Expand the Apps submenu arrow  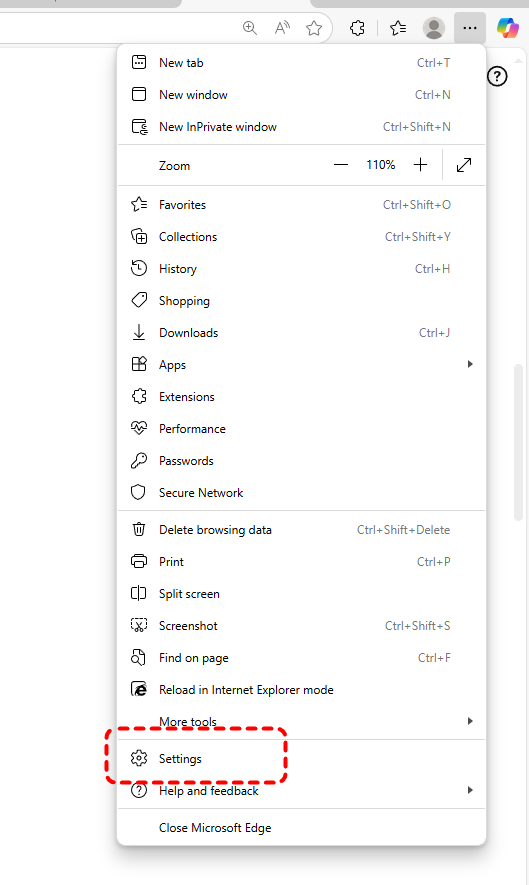[x=470, y=365]
